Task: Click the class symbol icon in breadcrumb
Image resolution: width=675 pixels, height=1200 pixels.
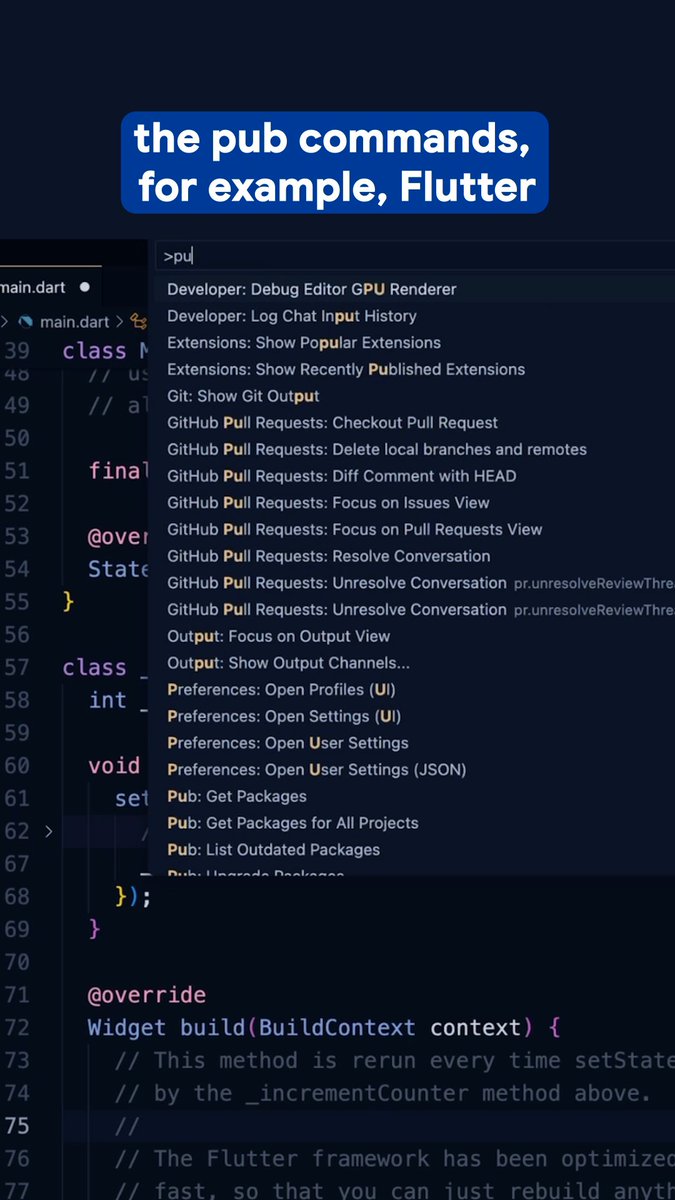Action: click(139, 321)
